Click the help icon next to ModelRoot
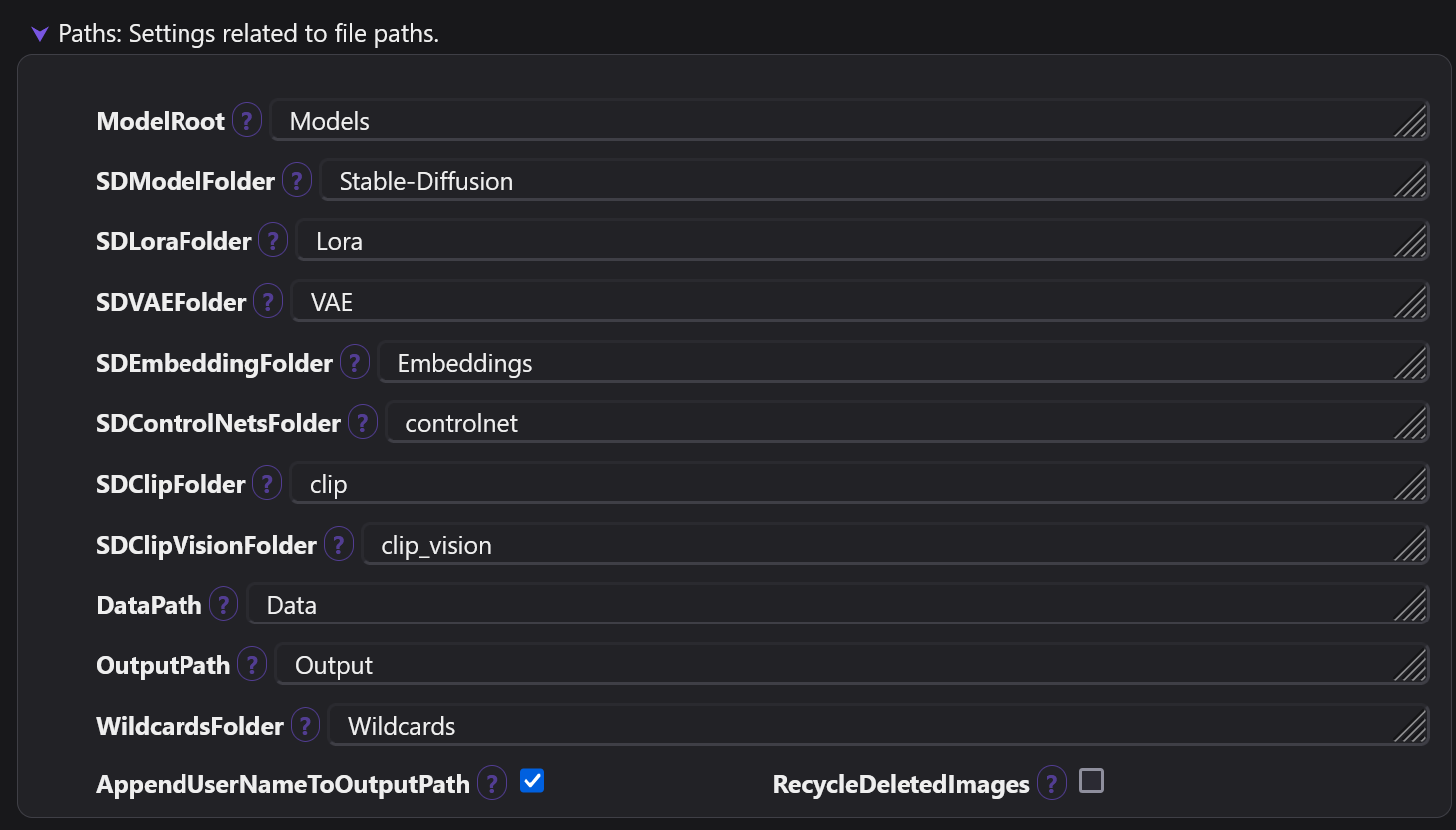The width and height of the screenshot is (1456, 830). [247, 121]
